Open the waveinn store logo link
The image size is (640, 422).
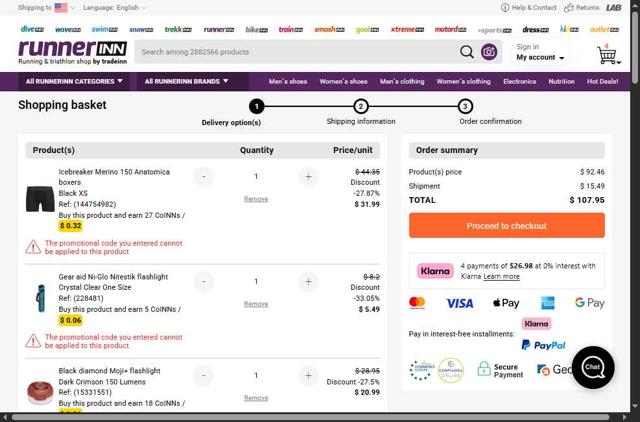point(68,29)
